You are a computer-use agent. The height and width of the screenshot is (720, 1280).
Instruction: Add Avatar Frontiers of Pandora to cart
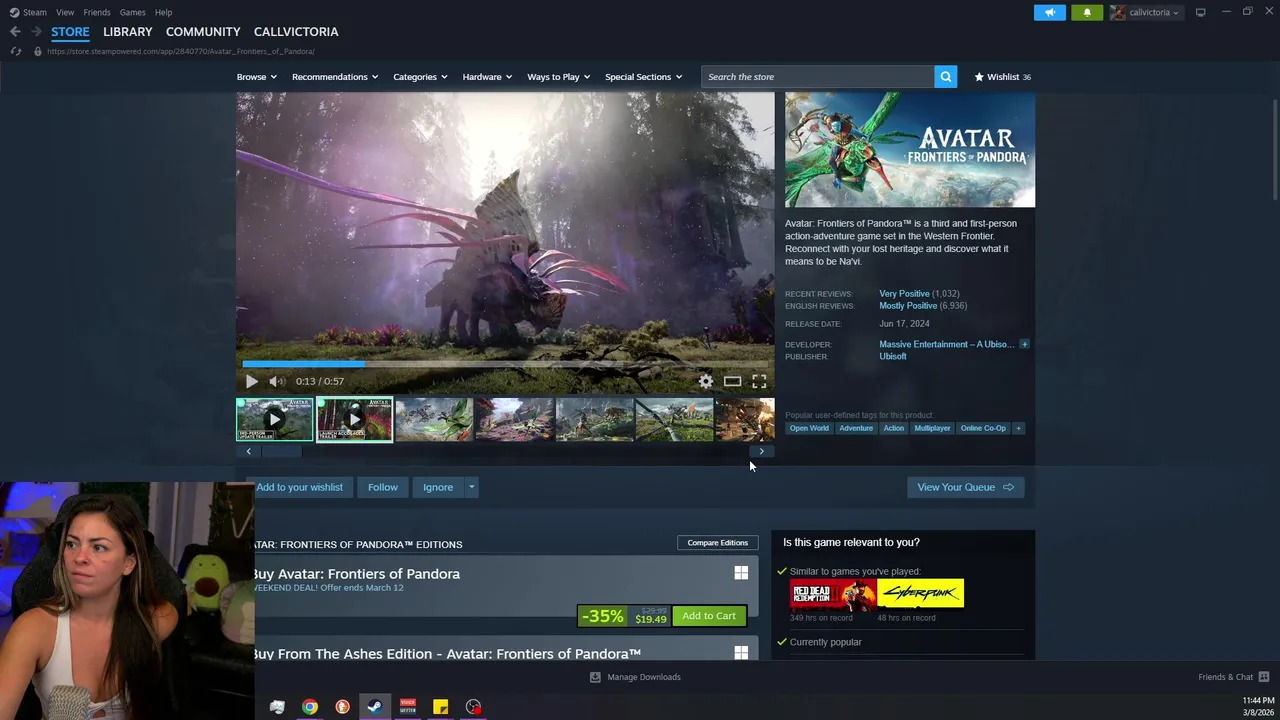click(x=709, y=616)
